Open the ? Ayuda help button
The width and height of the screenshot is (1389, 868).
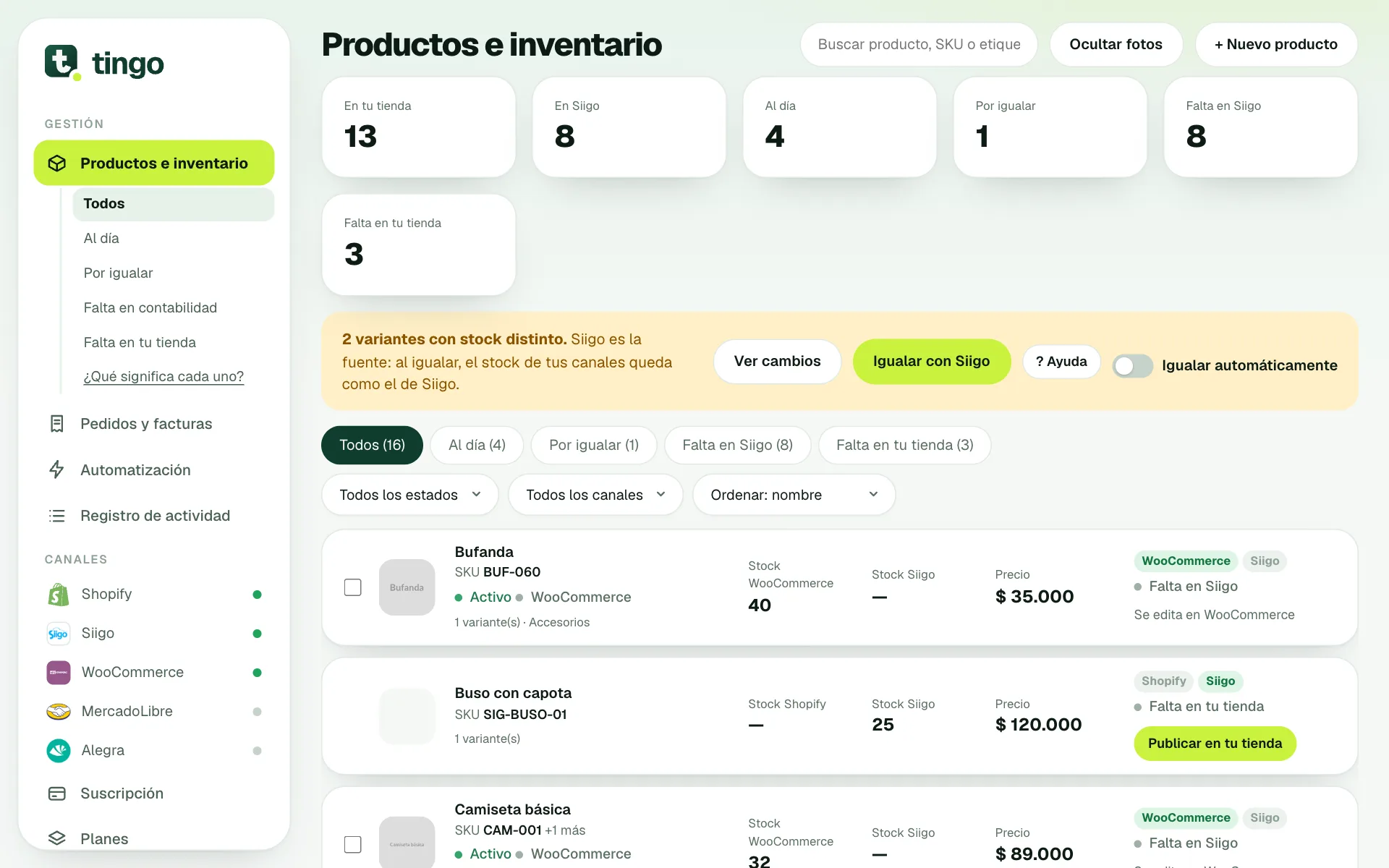tap(1061, 362)
